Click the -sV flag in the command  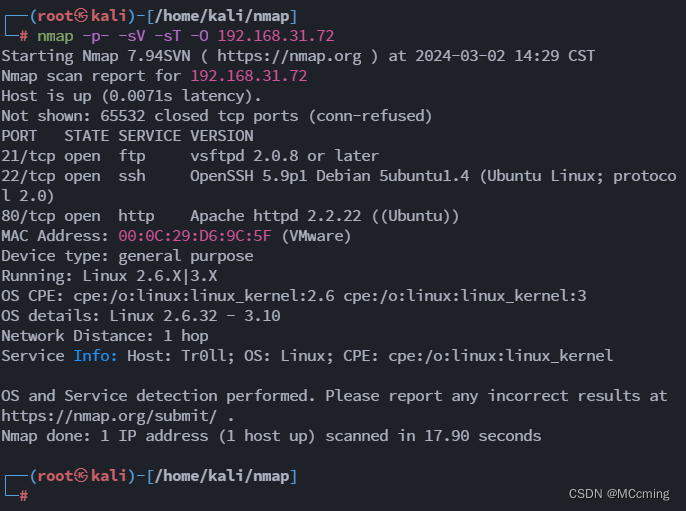point(132,36)
